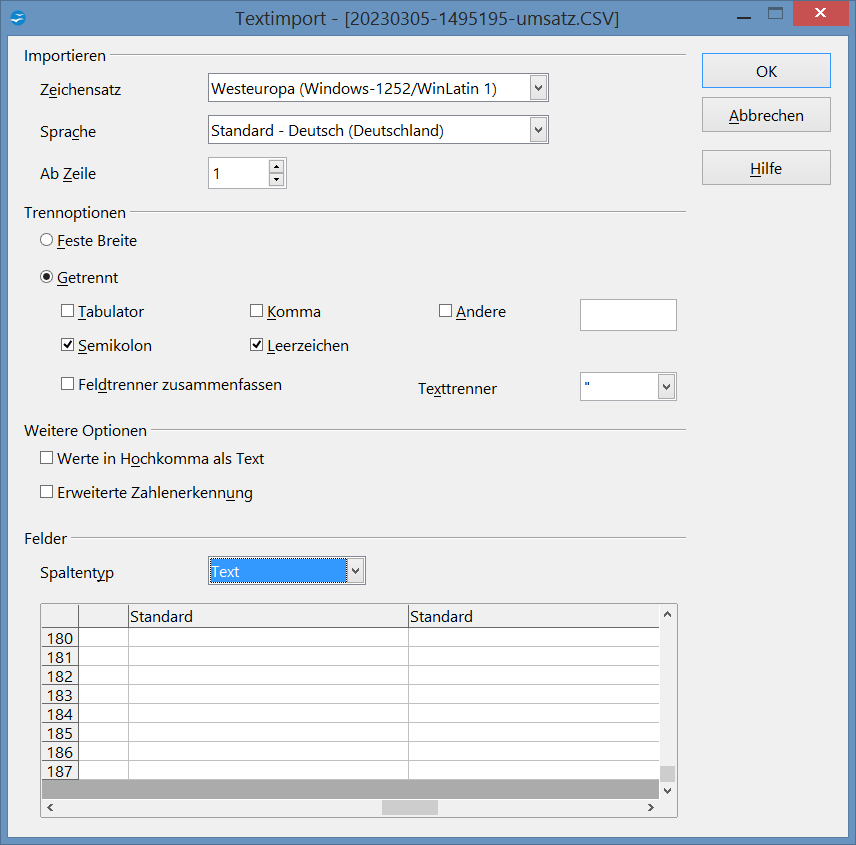Click row number 185 in preview

(60, 733)
